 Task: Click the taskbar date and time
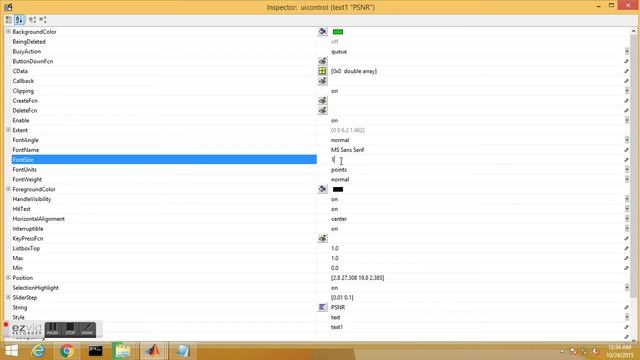click(619, 351)
